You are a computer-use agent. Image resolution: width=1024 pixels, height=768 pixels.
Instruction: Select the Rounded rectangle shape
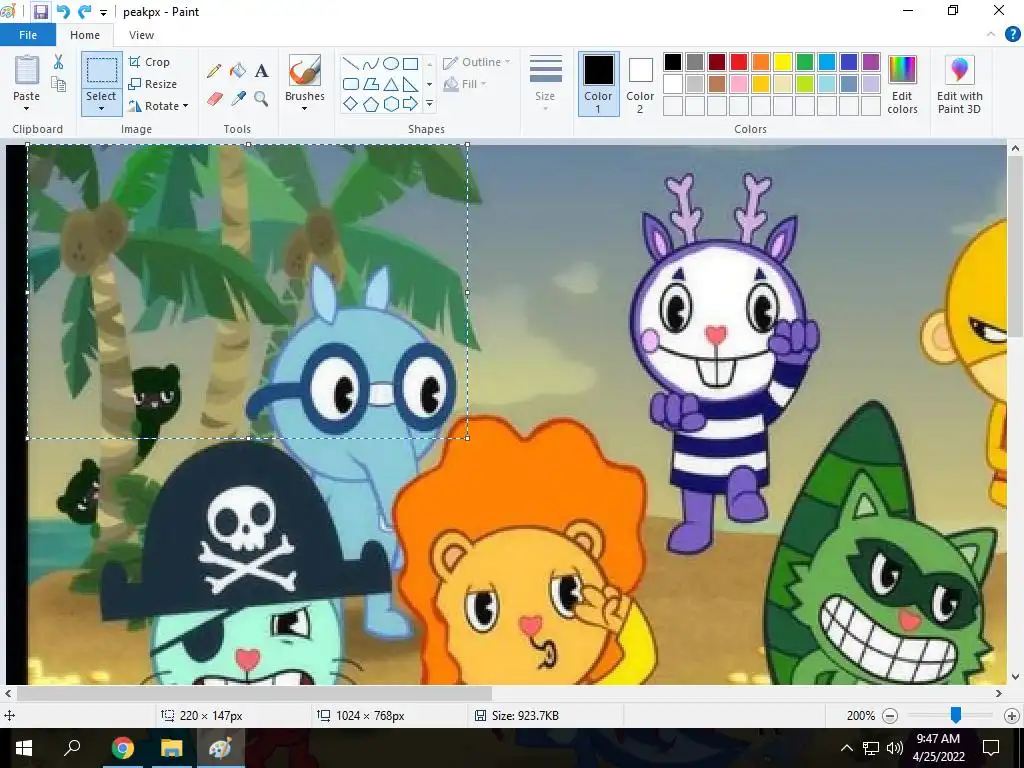tap(351, 84)
